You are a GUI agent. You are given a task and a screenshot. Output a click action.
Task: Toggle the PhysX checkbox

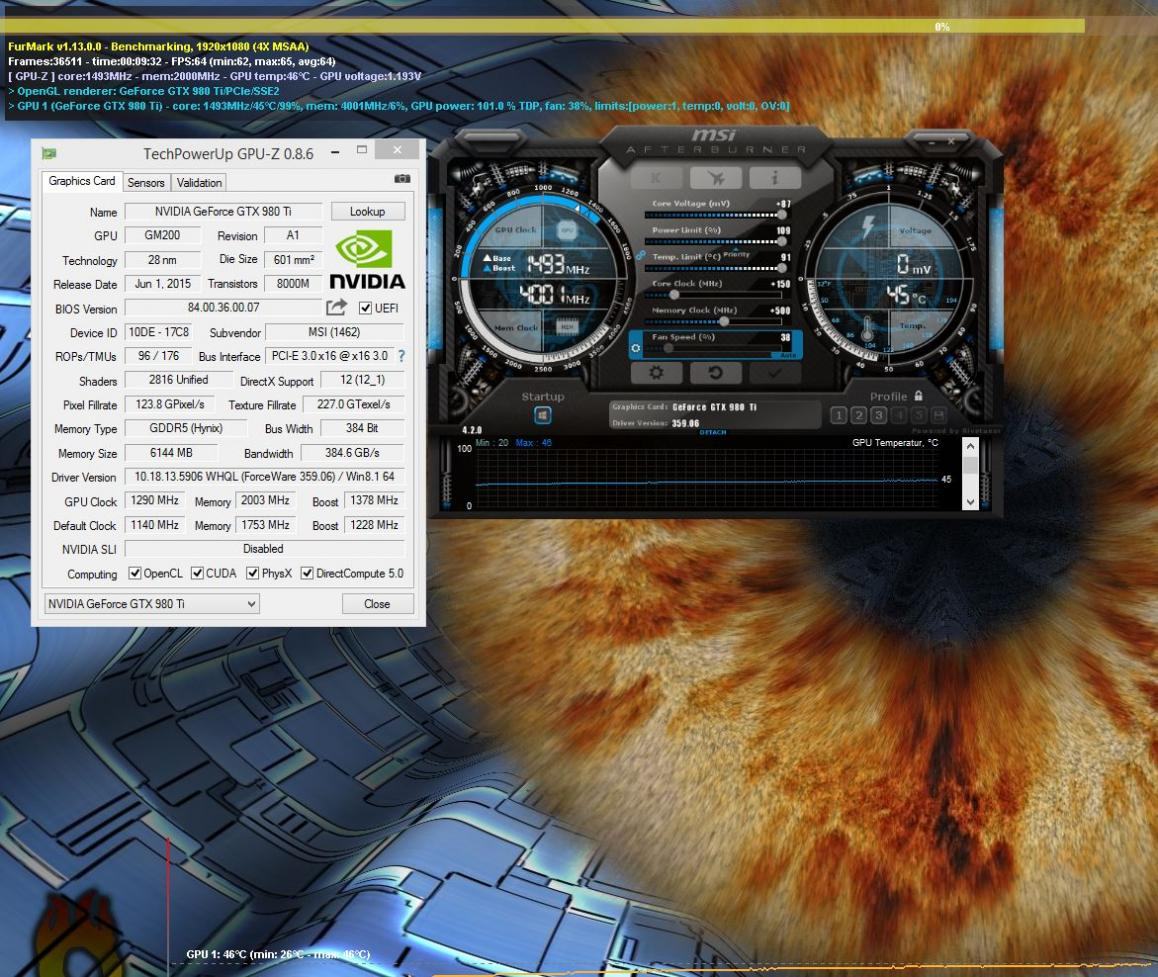point(253,573)
